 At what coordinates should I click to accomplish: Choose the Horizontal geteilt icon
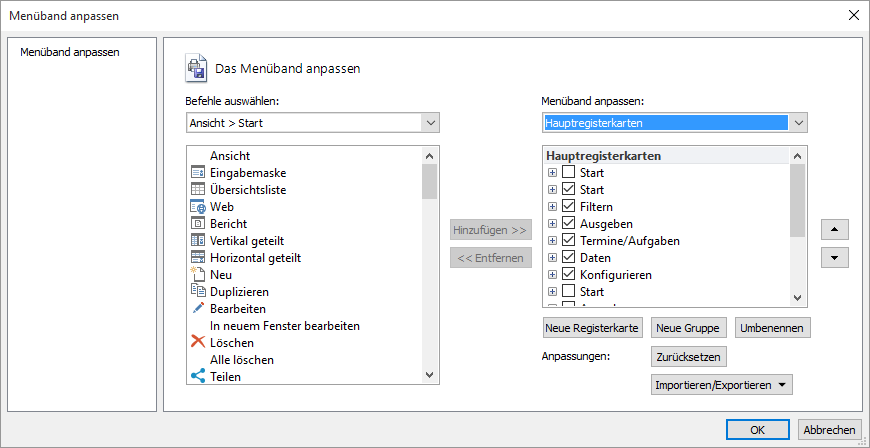(x=197, y=258)
